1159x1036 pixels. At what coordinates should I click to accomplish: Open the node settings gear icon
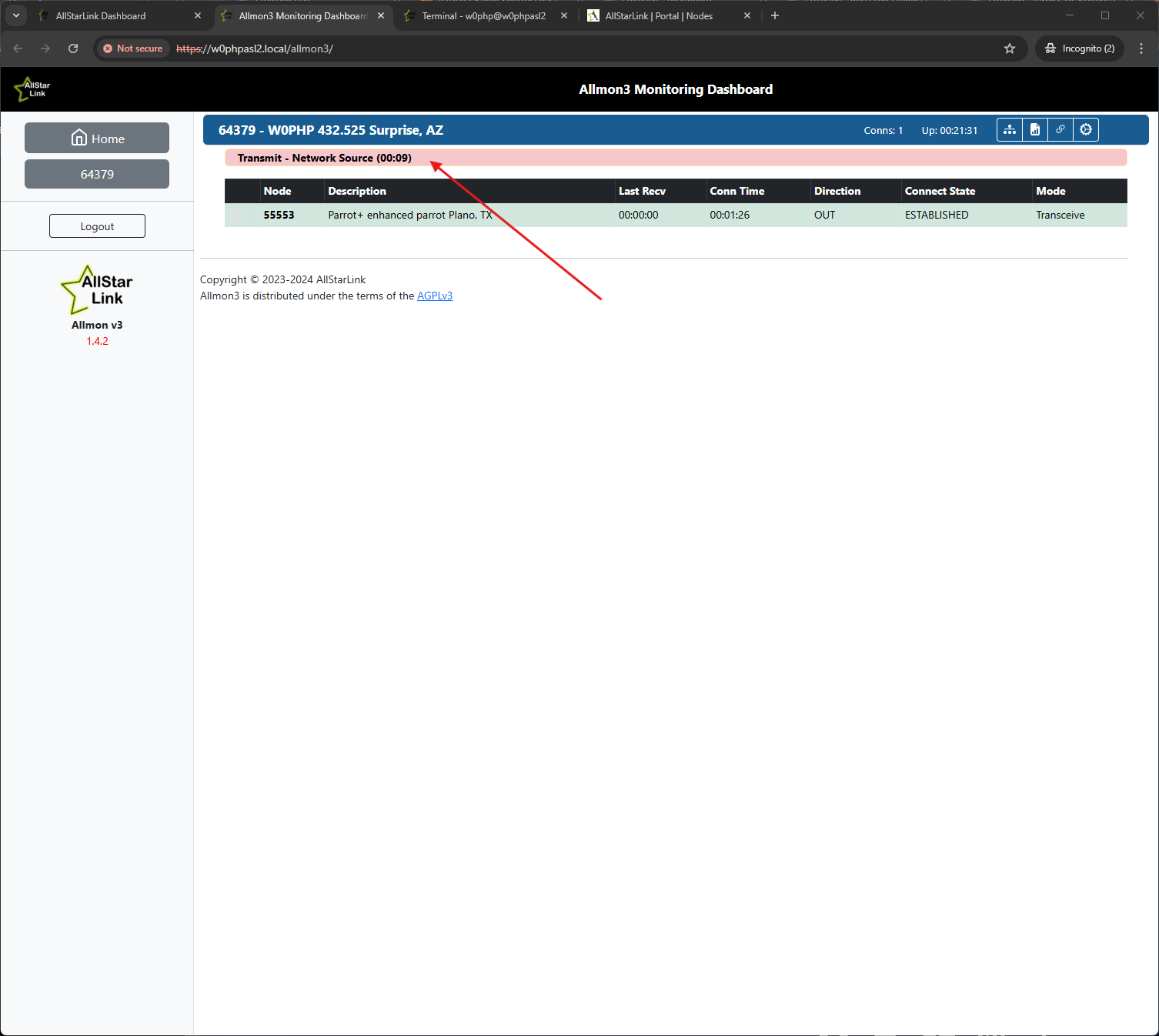coord(1086,130)
